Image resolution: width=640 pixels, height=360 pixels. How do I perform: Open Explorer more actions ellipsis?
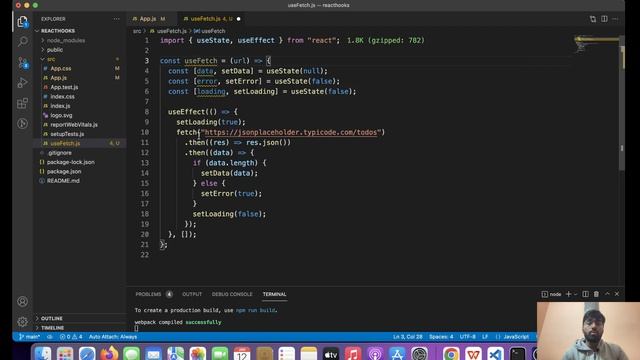click(x=116, y=19)
